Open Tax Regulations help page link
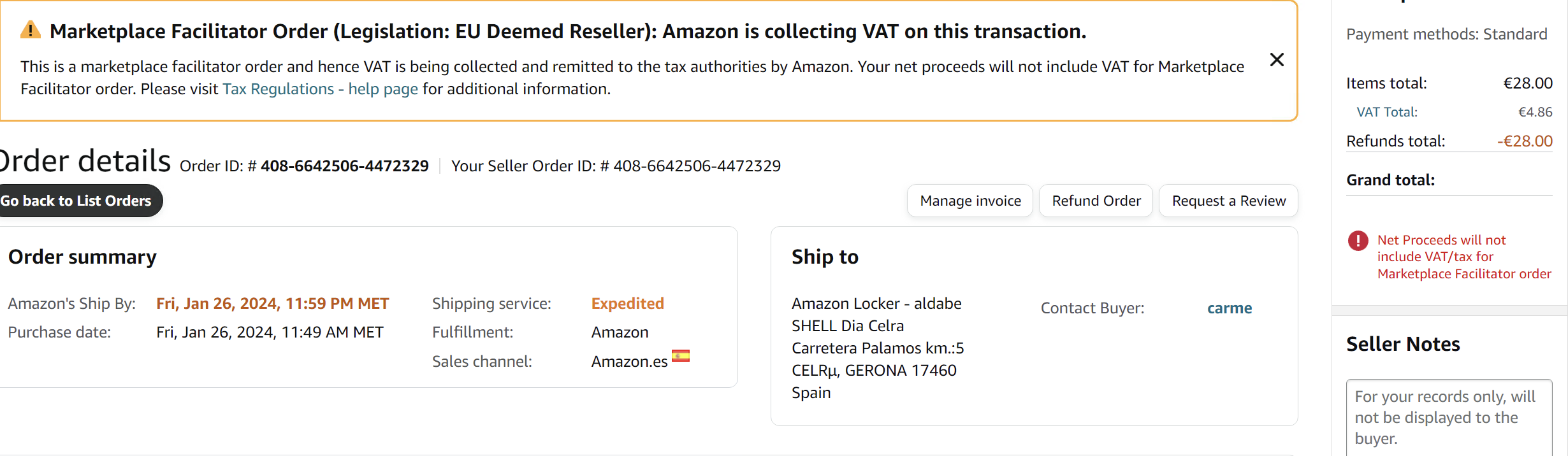 (x=320, y=89)
